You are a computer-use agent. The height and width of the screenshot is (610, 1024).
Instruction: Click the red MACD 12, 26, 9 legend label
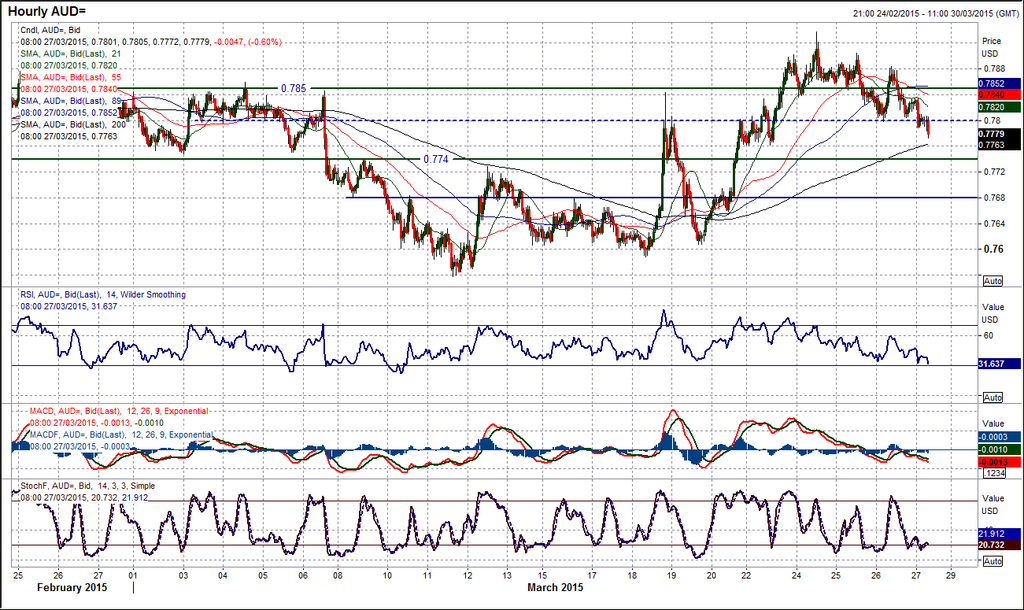pos(119,411)
